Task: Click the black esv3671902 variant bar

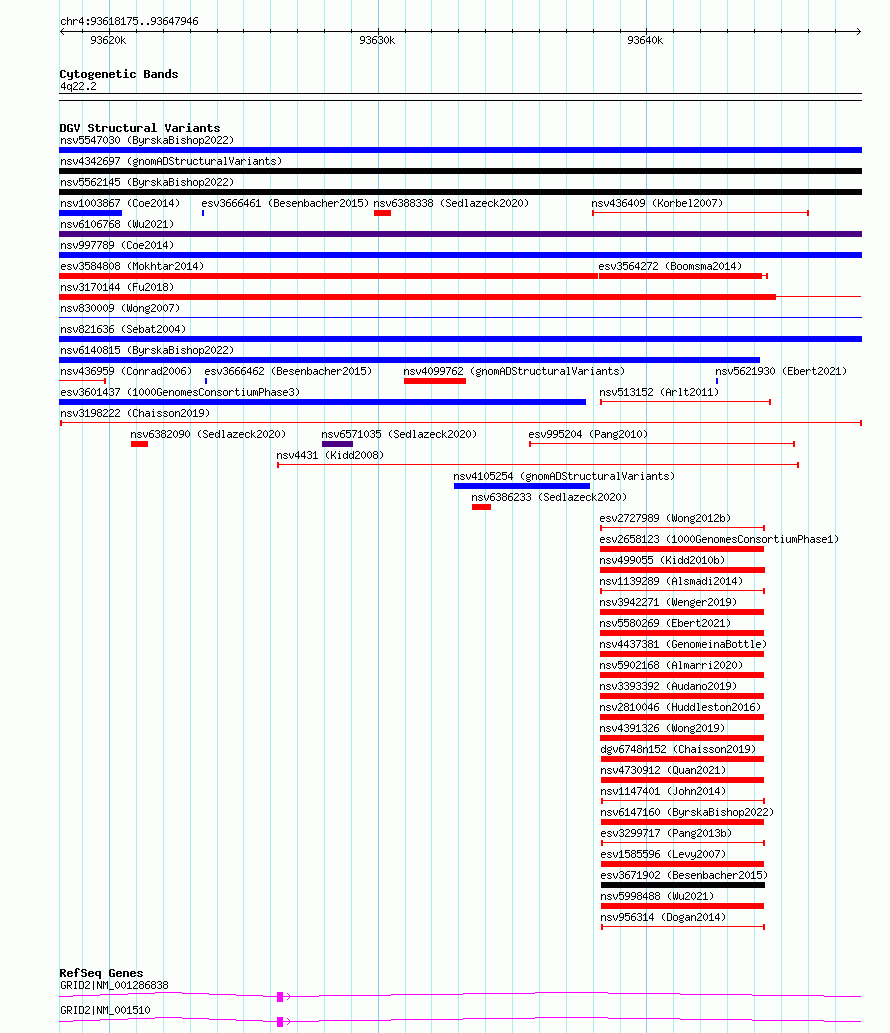Action: point(682,885)
